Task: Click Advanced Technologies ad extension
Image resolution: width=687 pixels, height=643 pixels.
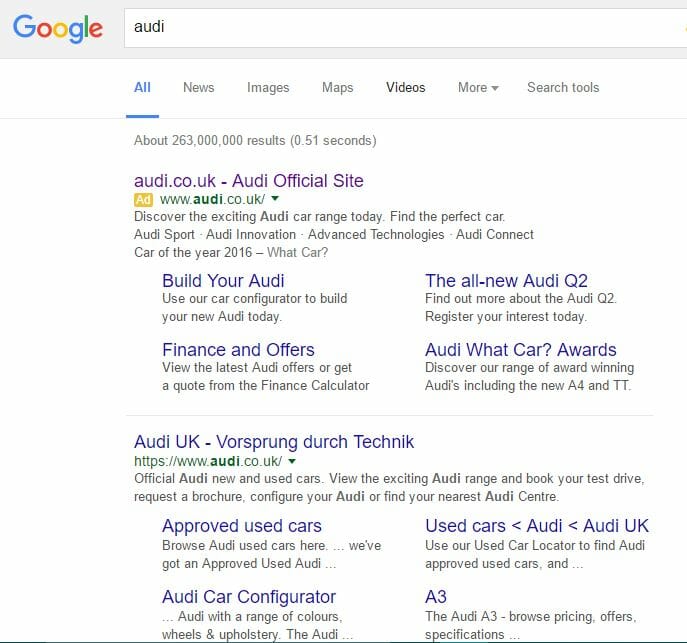Action: [376, 235]
